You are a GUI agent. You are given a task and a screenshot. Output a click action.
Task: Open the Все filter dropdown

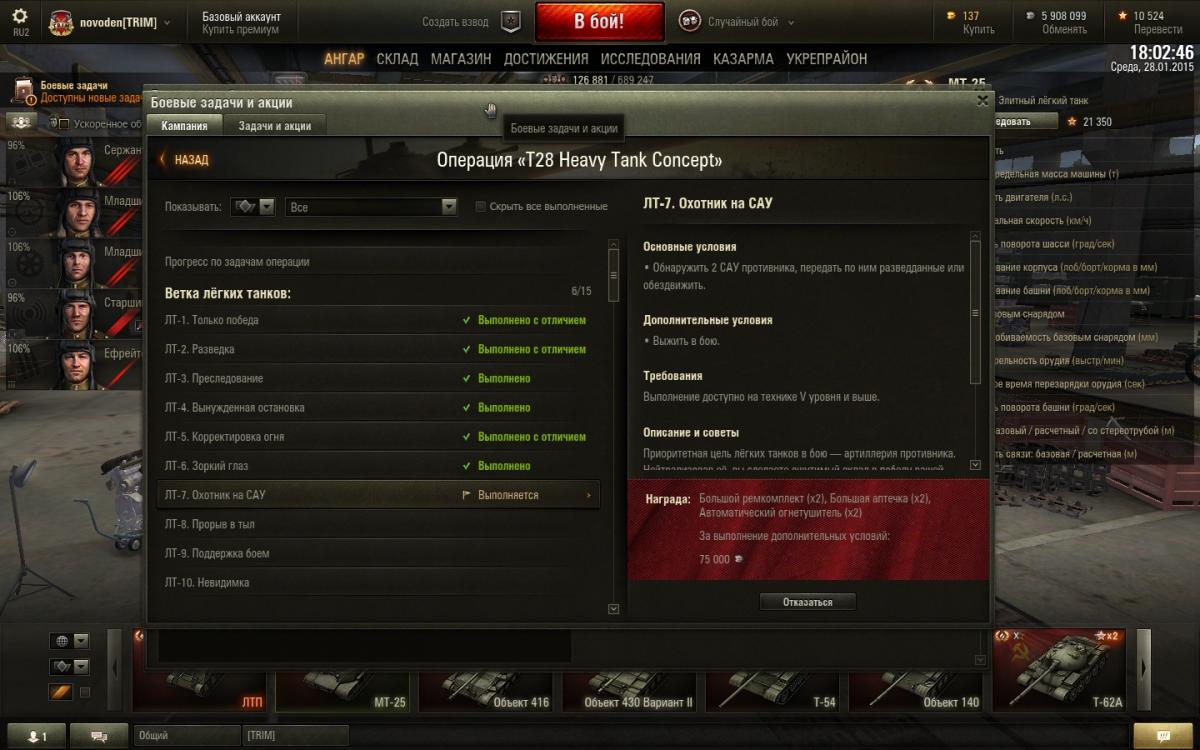pos(371,207)
